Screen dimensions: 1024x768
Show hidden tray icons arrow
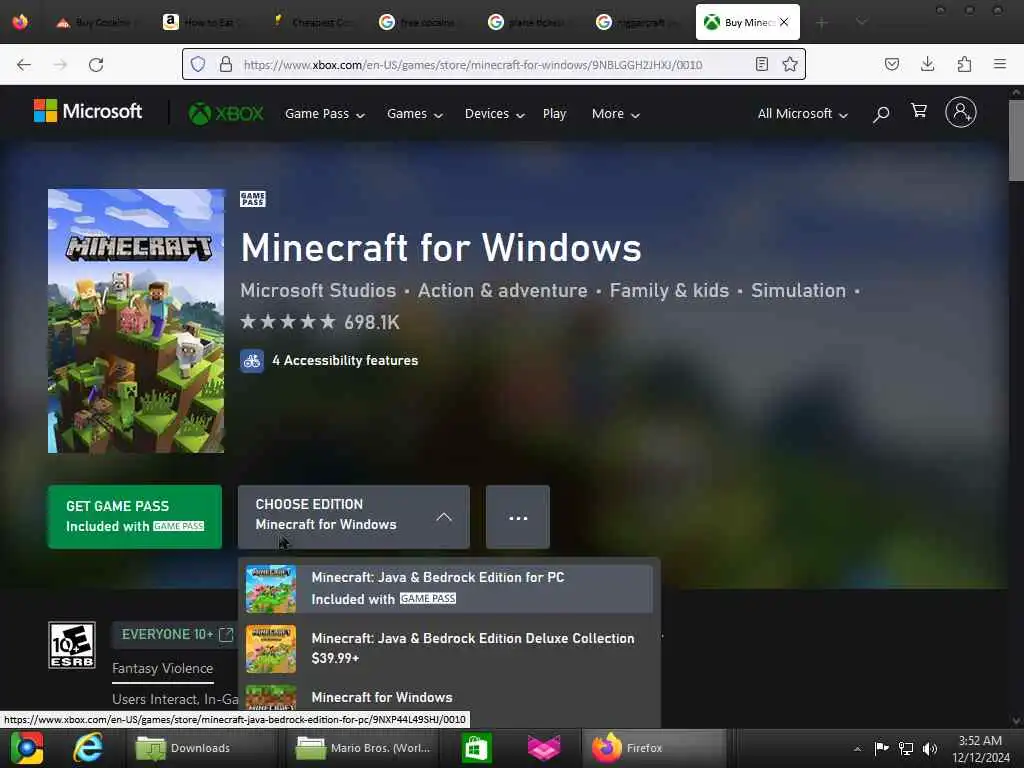point(857,748)
